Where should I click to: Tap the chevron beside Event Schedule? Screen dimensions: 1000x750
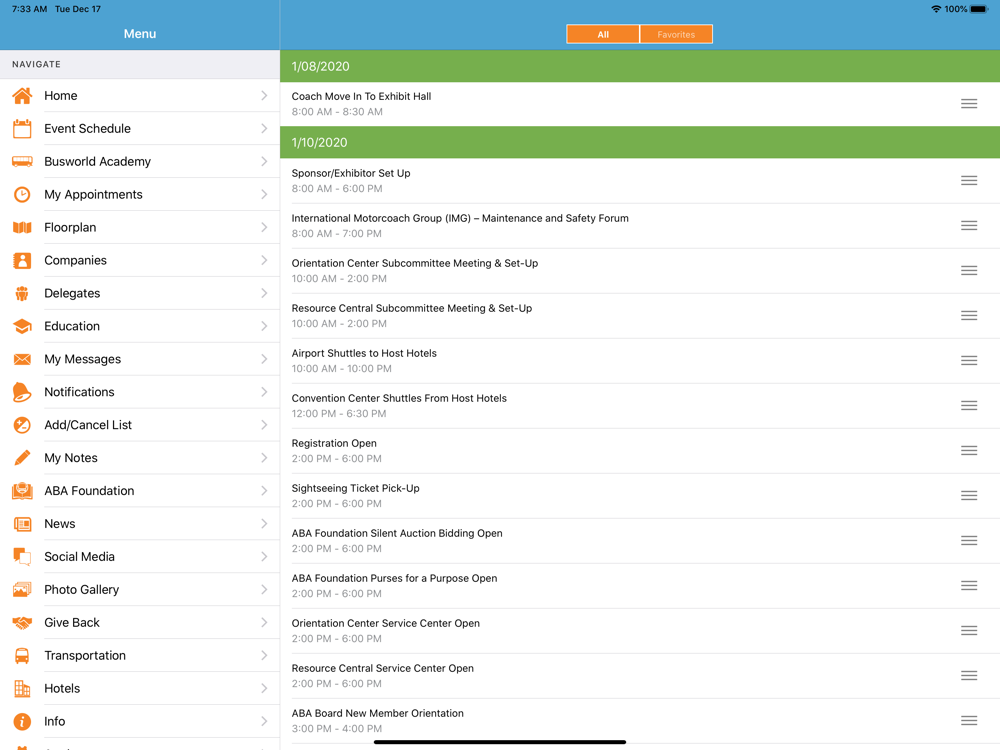coord(264,129)
